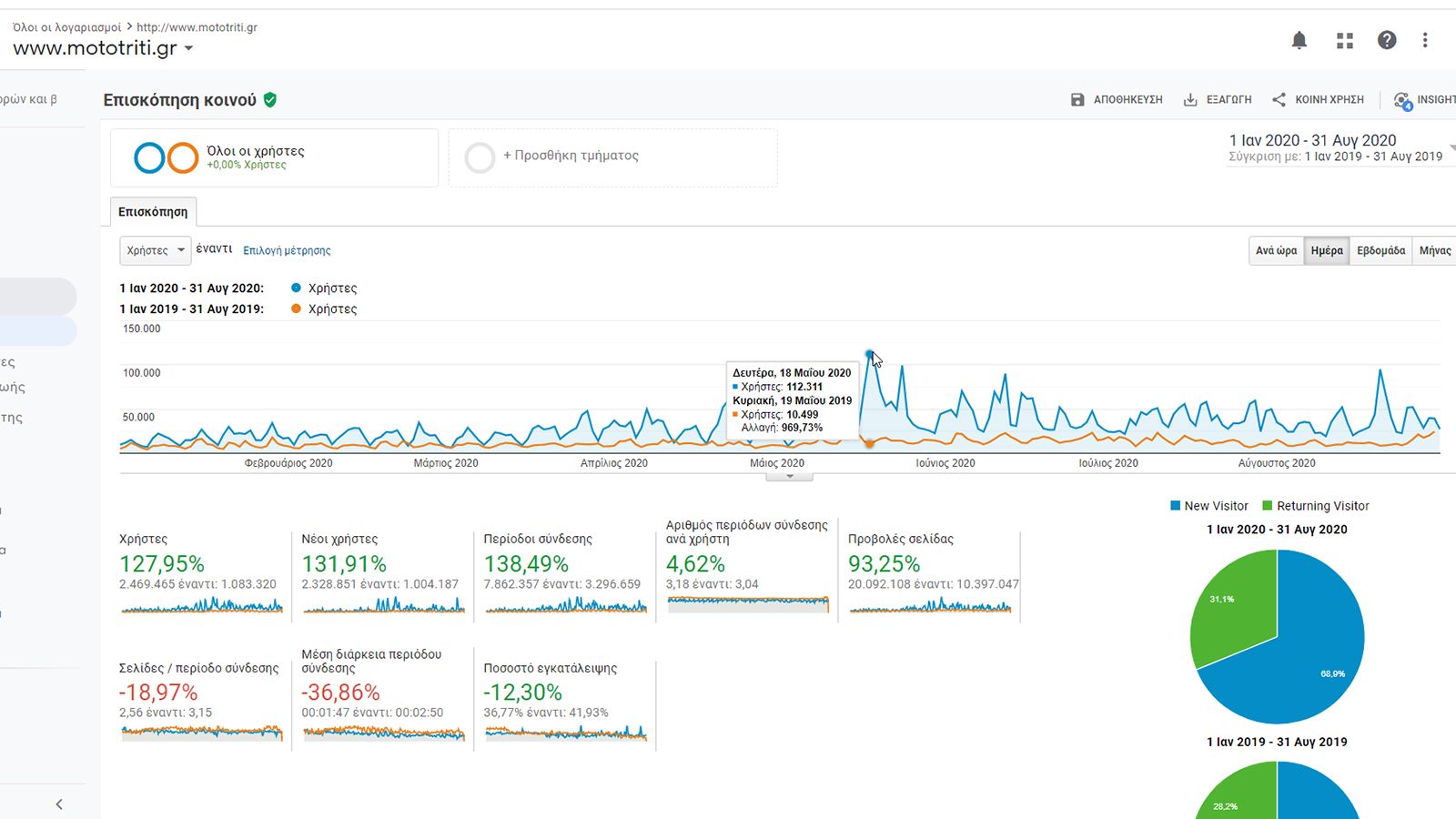Click the Επισκόπηση κοινού page title
This screenshot has height=819, width=1456.
[179, 100]
